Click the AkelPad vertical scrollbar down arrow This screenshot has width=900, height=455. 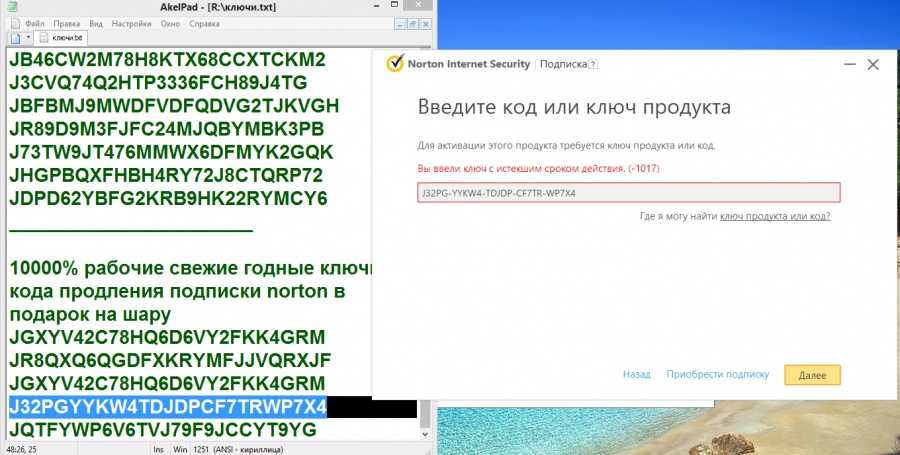click(x=425, y=434)
